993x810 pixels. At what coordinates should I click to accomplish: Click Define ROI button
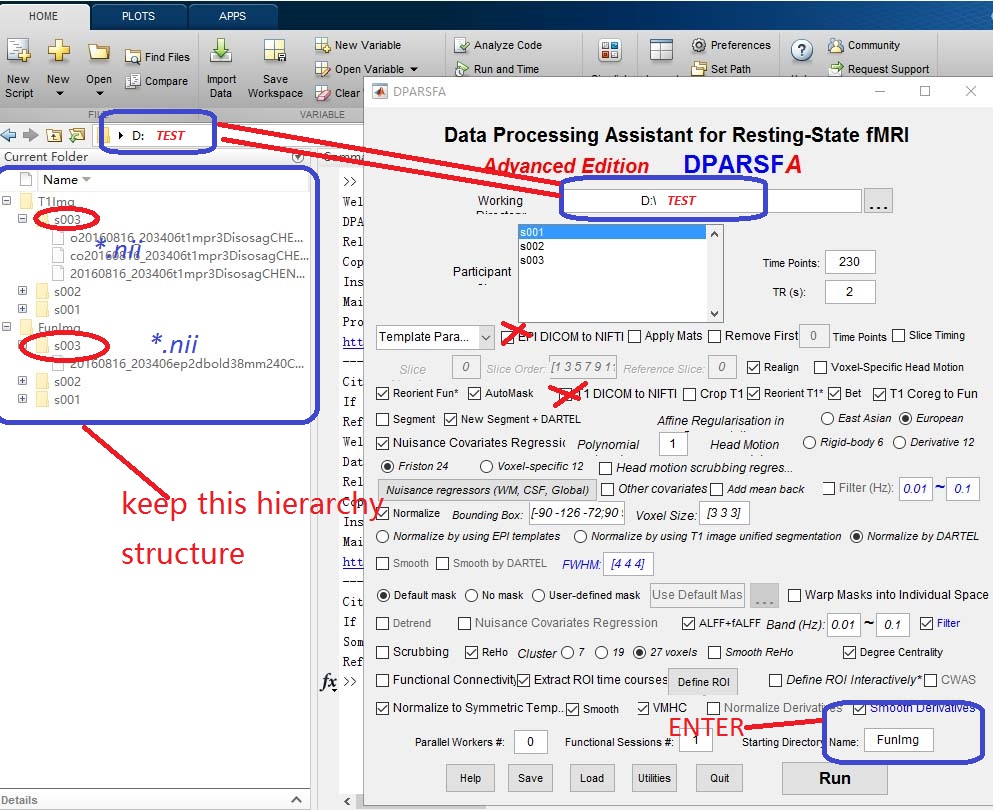[x=704, y=681]
